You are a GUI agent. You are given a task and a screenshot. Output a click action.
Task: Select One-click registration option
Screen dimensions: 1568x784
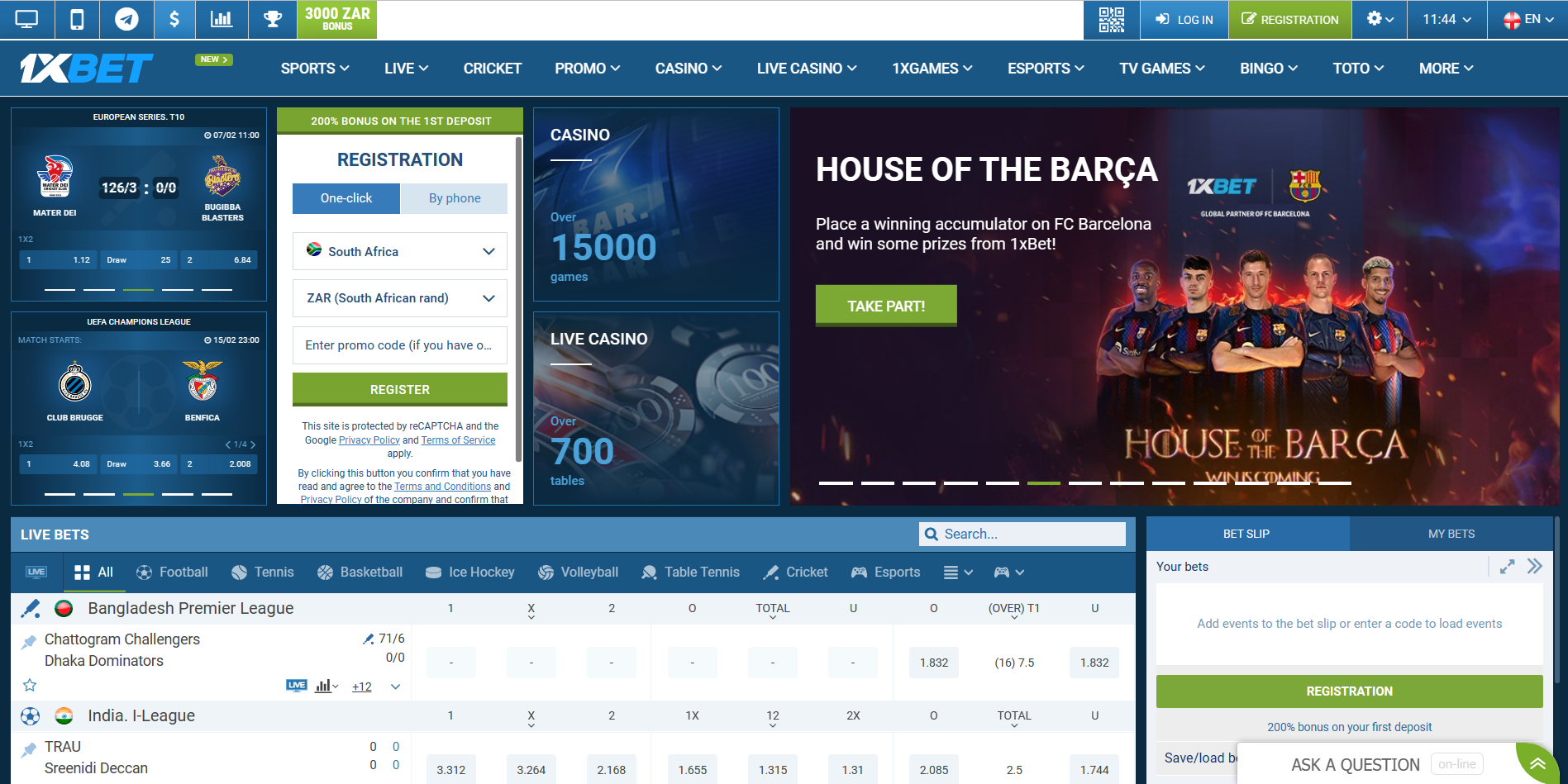coord(346,198)
